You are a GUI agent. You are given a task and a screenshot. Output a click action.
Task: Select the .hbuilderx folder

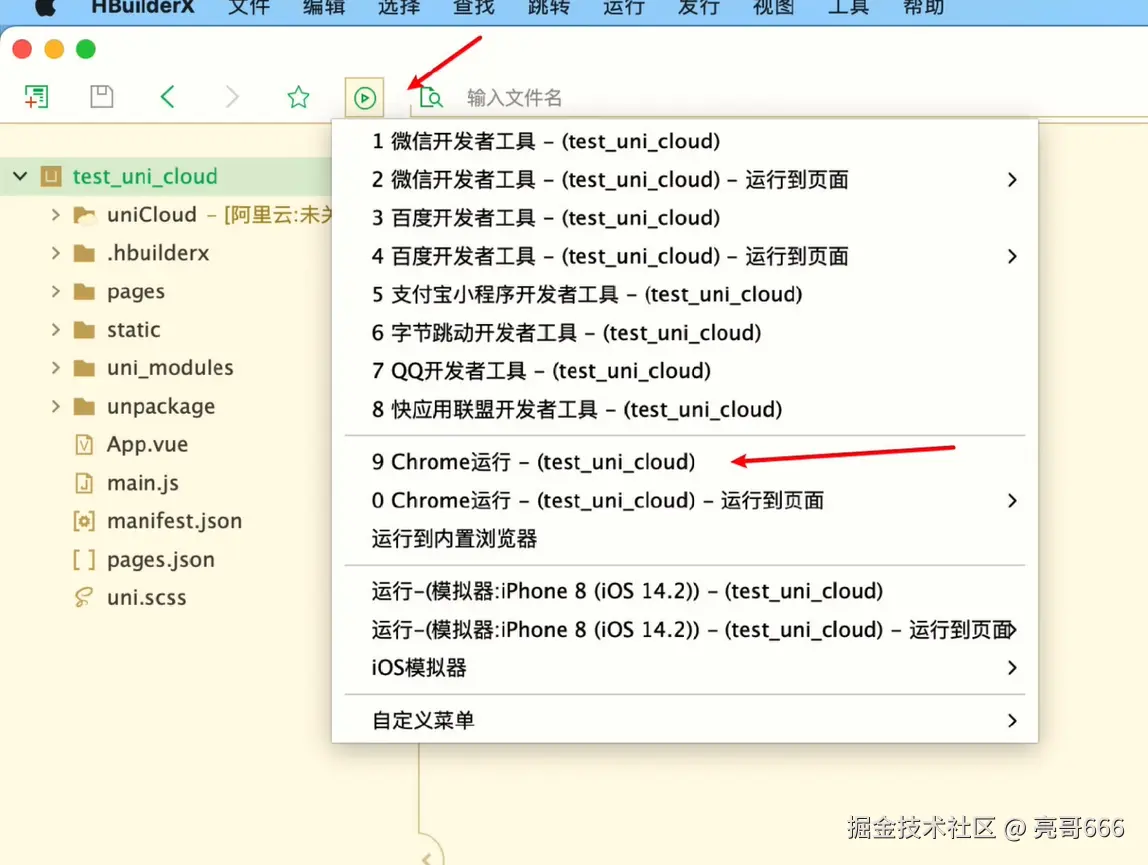[158, 253]
